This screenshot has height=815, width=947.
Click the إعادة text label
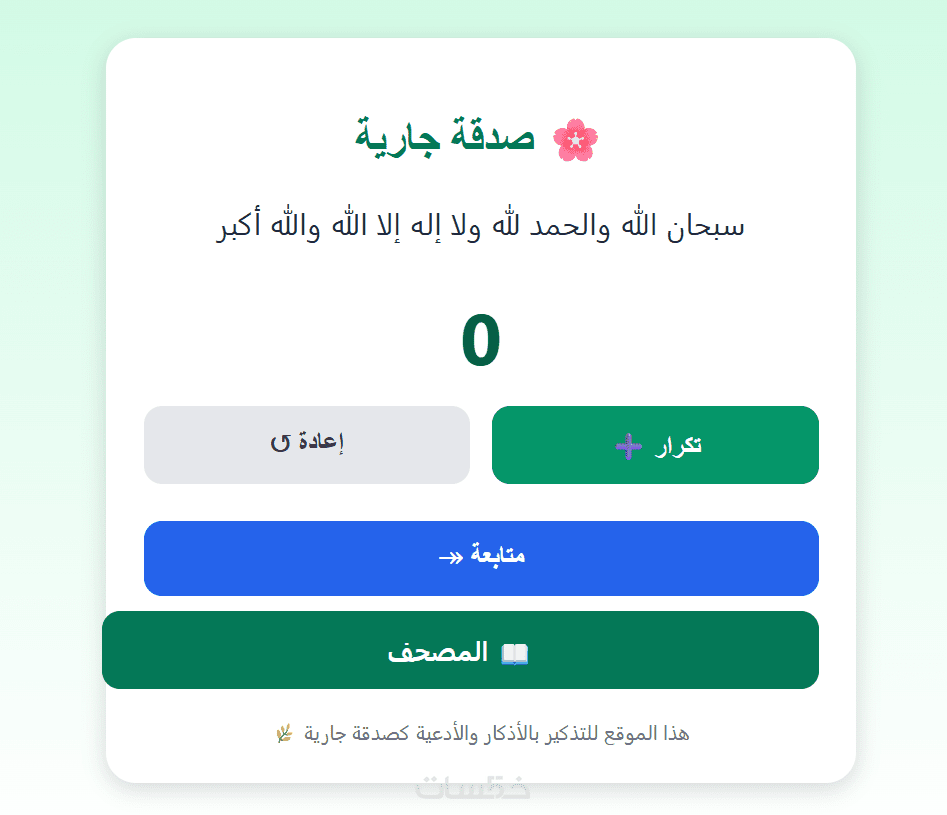pos(321,443)
